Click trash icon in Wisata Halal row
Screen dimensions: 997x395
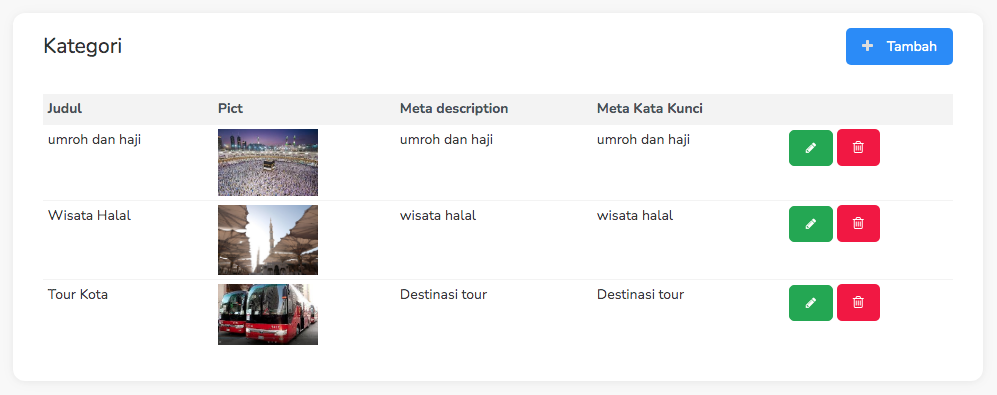coord(858,223)
